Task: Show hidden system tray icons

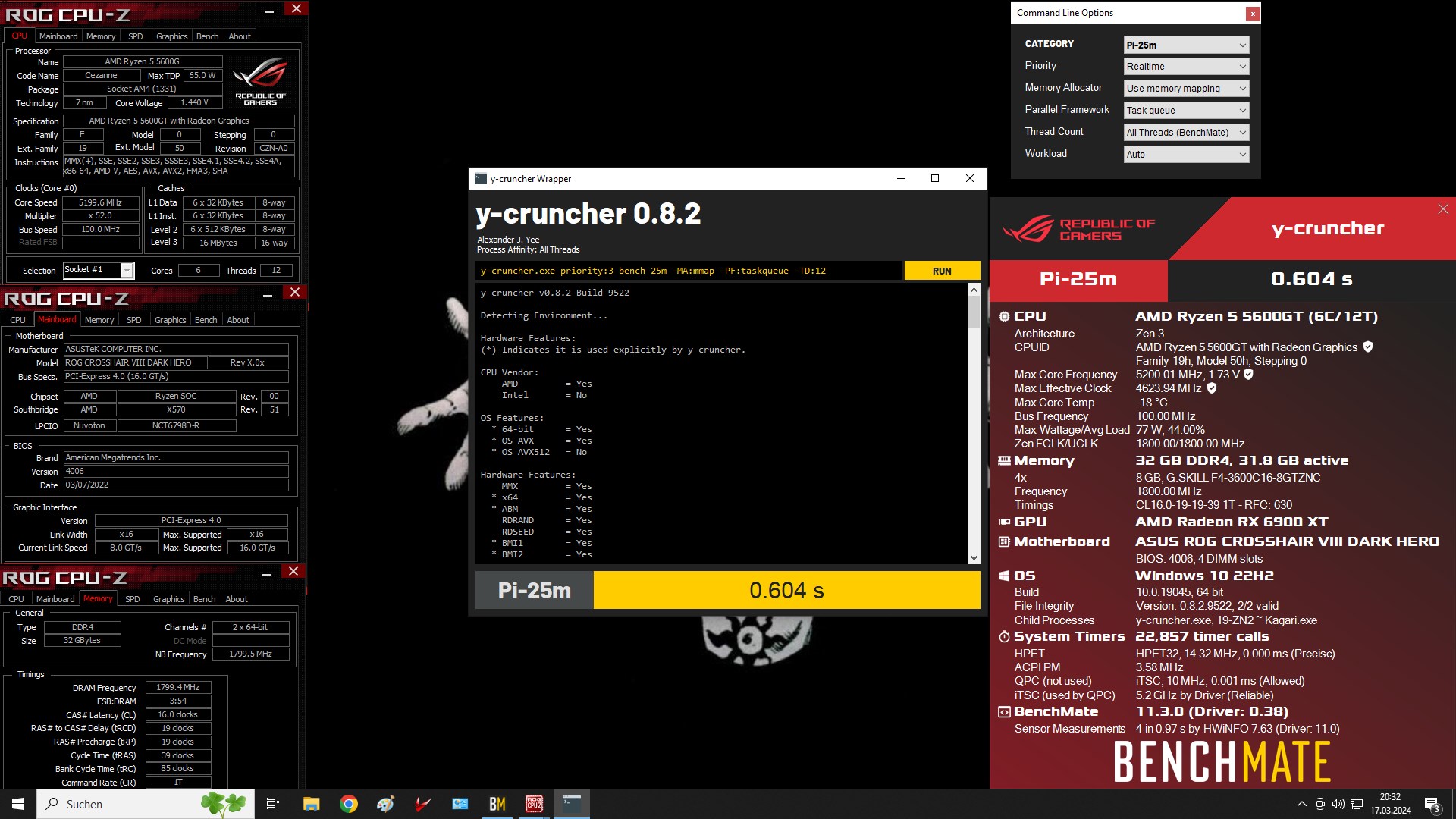Action: pos(1301,804)
